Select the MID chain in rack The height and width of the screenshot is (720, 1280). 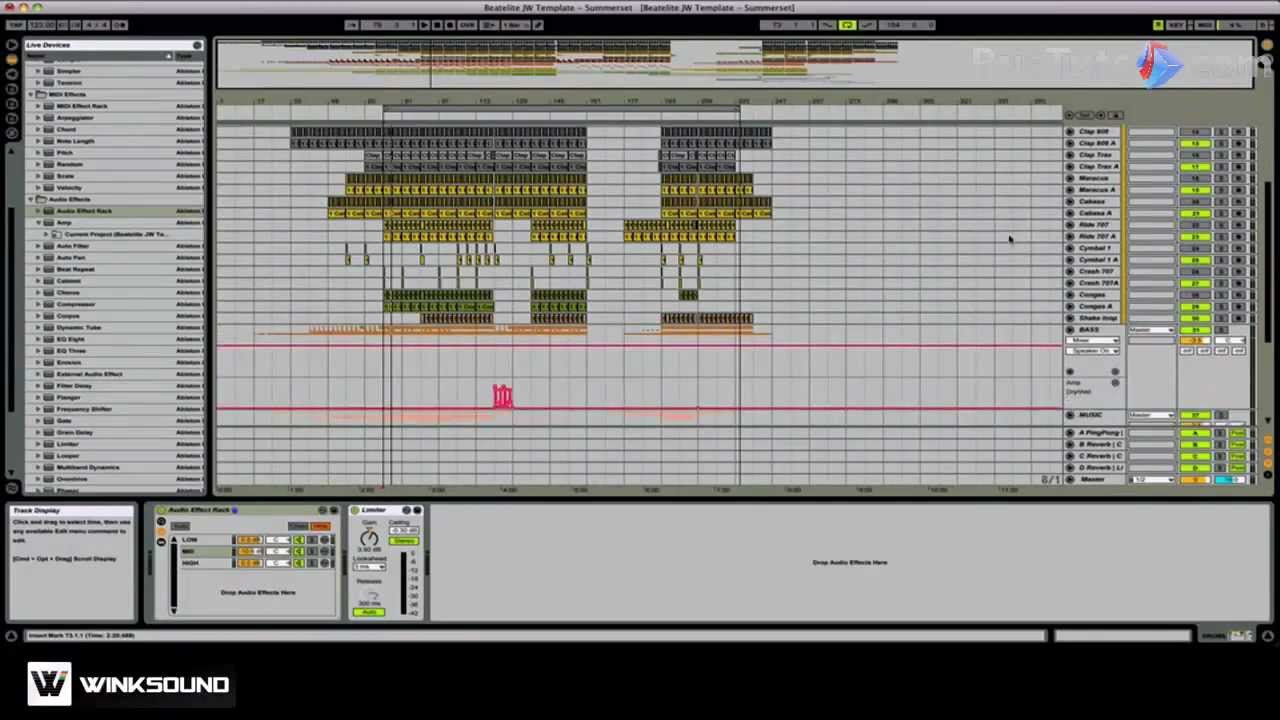tap(207, 551)
